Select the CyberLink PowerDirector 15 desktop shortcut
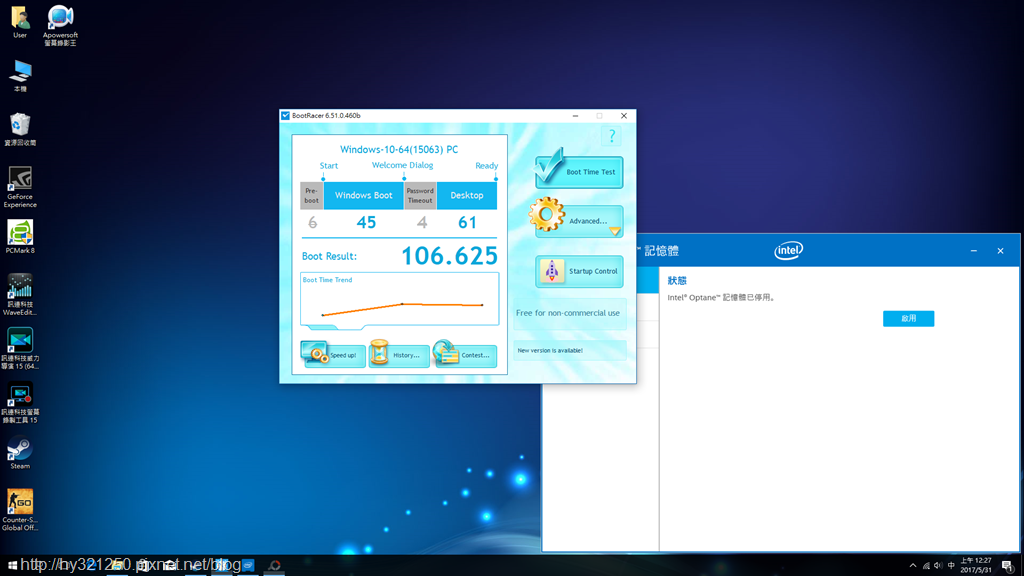 pos(20,349)
